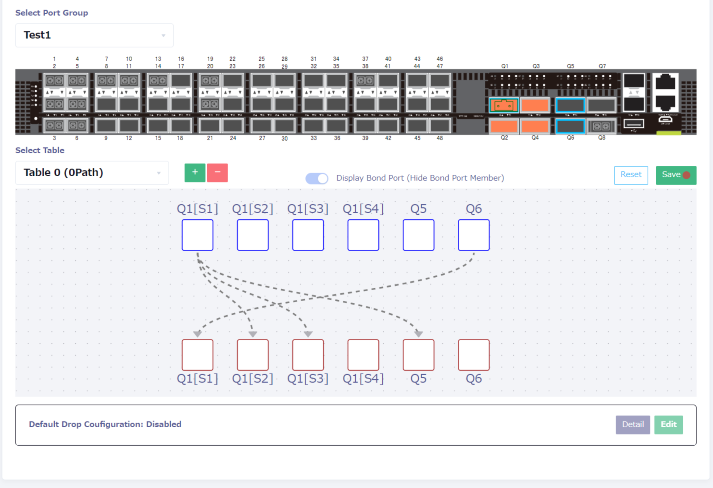Select port 3 in the bottom row
Screen dimensions: 713x488
pos(55,126)
